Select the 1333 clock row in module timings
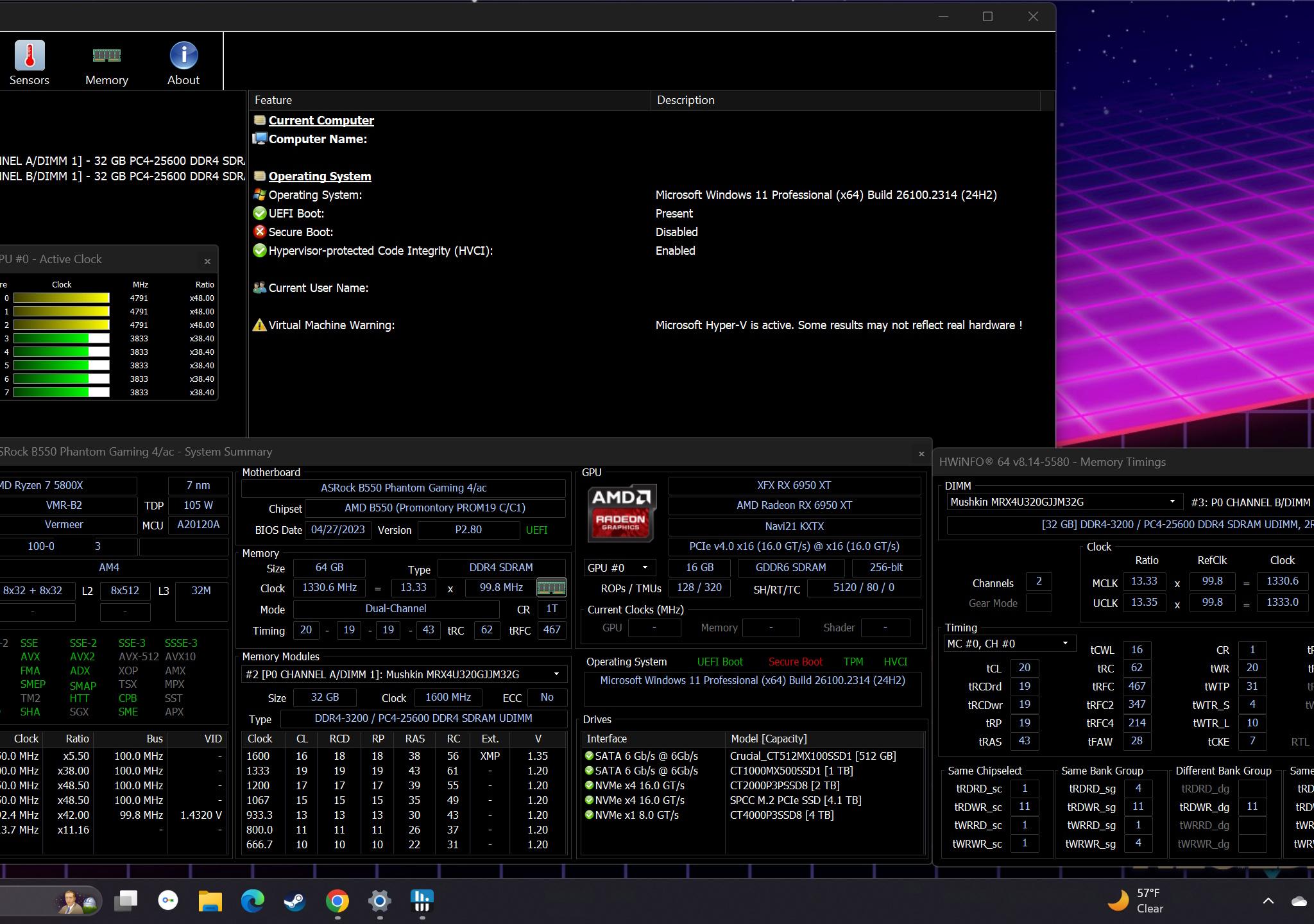This screenshot has width=1314, height=924. coord(404,770)
